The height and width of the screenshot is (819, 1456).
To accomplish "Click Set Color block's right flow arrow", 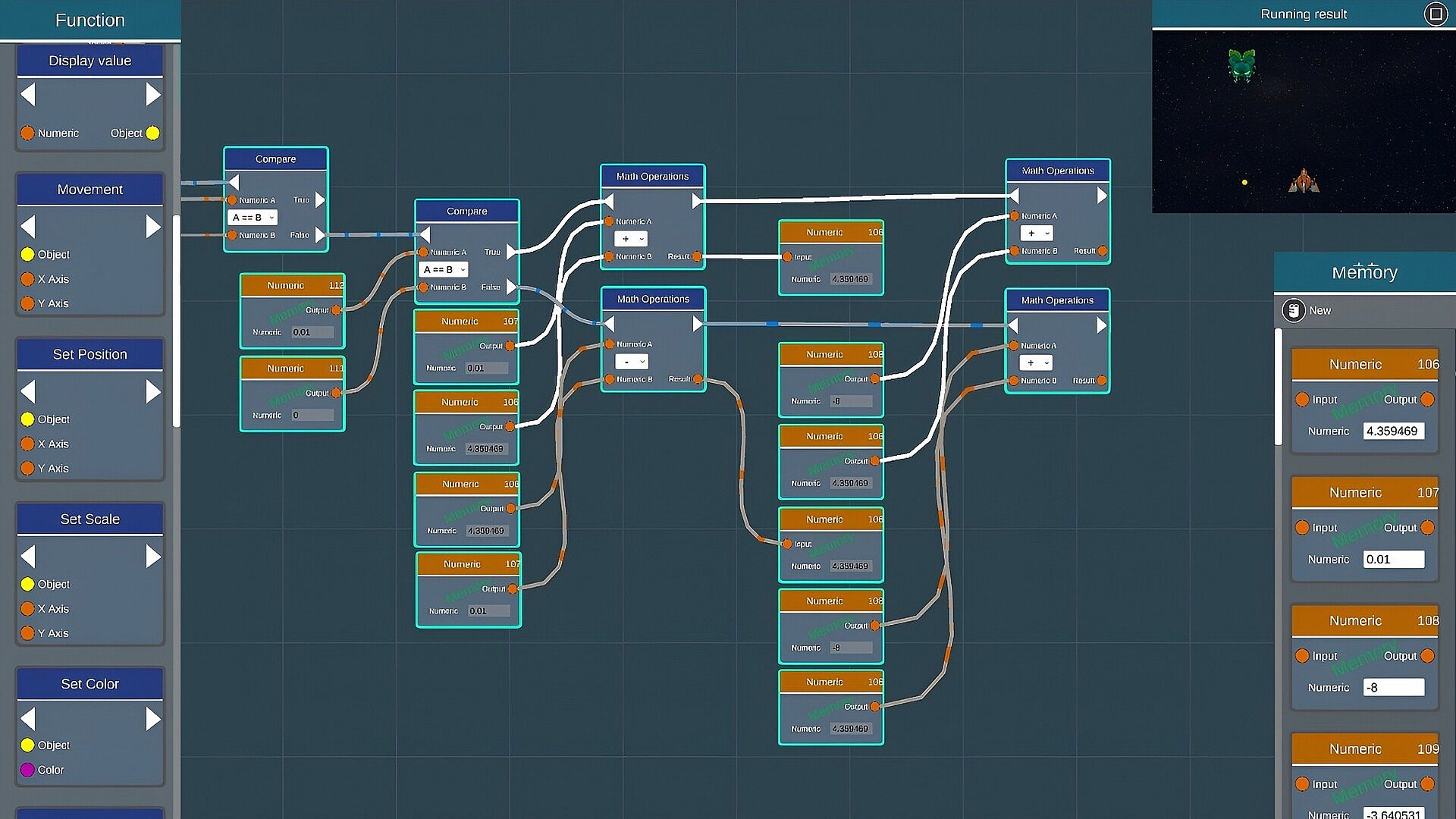I will [x=153, y=719].
